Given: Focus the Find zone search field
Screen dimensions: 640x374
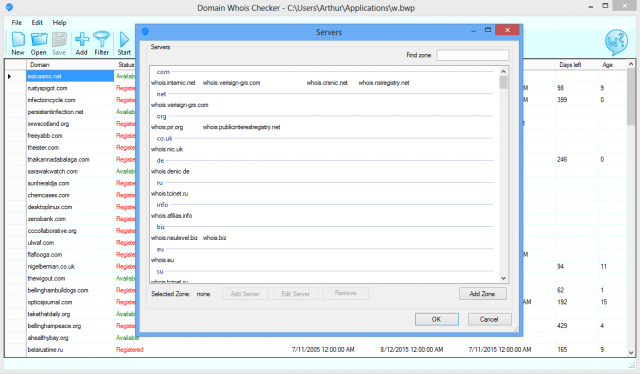Looking at the screenshot, I should 473,55.
